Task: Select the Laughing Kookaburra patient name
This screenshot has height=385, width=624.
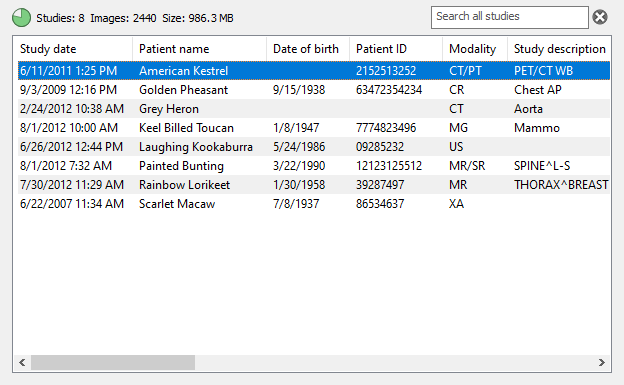Action: tap(196, 147)
